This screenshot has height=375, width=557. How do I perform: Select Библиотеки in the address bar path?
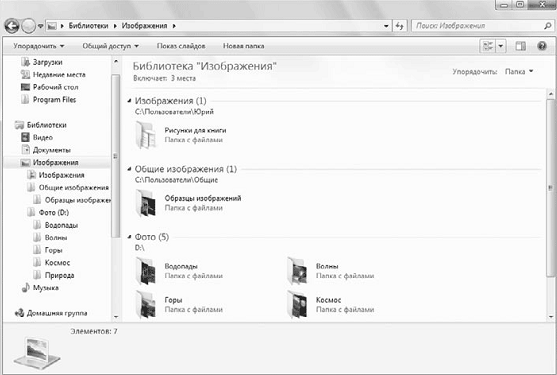click(x=88, y=26)
